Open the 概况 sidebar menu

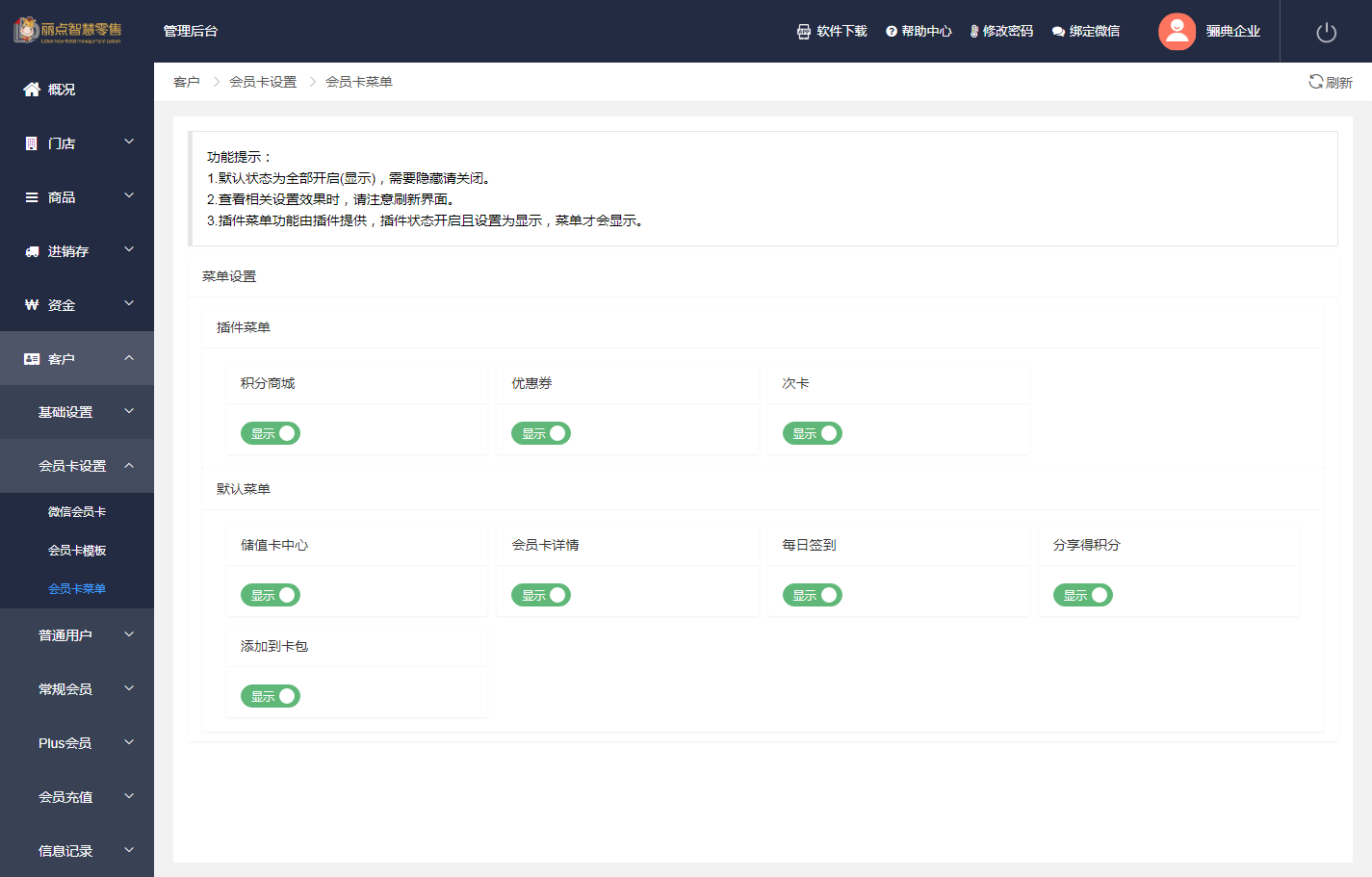[77, 90]
